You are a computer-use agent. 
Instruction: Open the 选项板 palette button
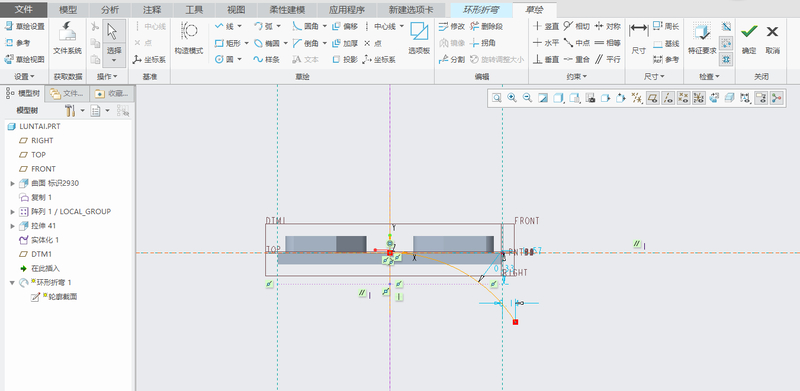(x=419, y=39)
